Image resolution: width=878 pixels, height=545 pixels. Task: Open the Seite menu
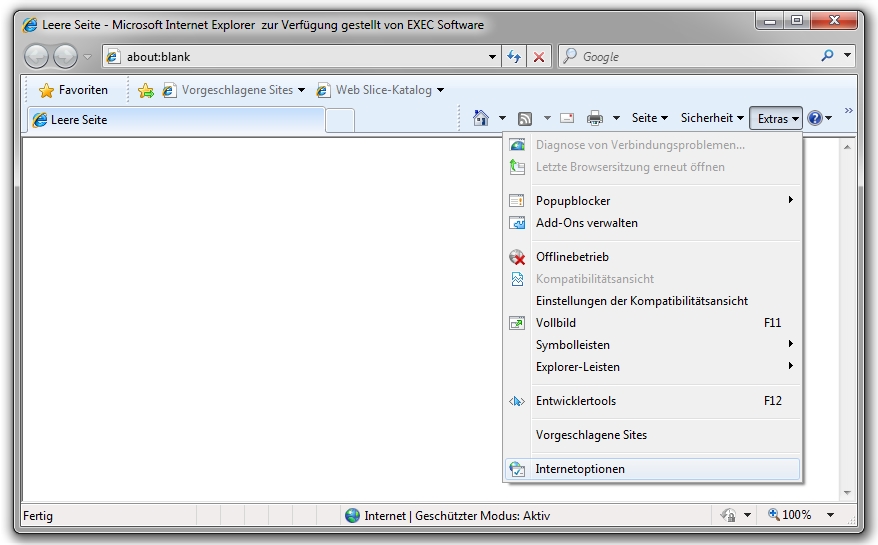point(650,118)
